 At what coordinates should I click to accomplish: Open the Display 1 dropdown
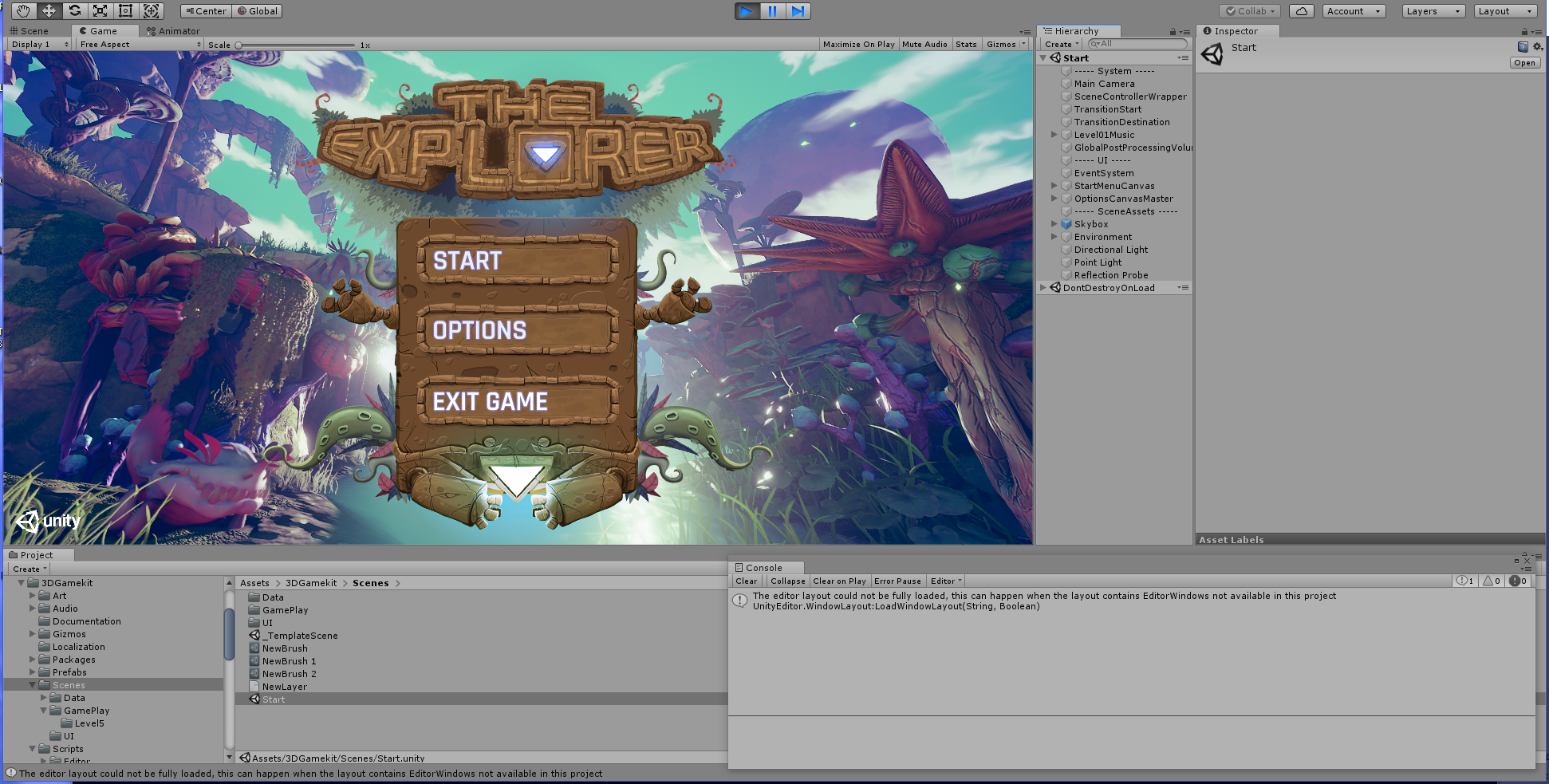click(x=39, y=45)
